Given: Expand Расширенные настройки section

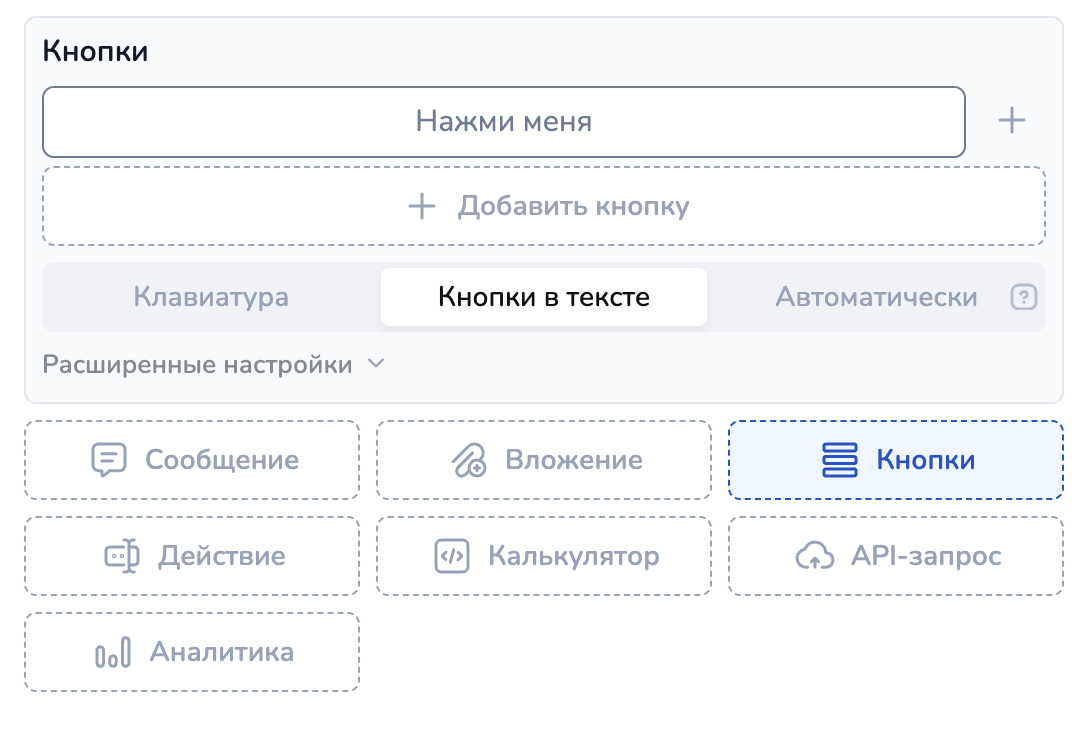Looking at the screenshot, I should 198,365.
